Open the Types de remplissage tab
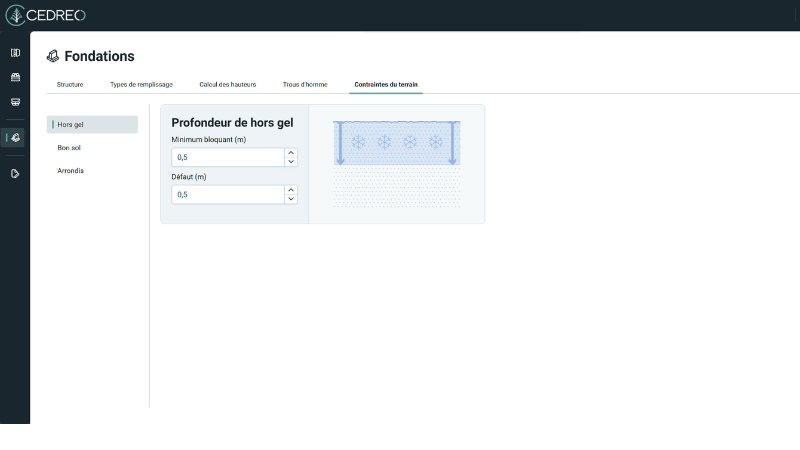The height and width of the screenshot is (450, 800). (141, 85)
